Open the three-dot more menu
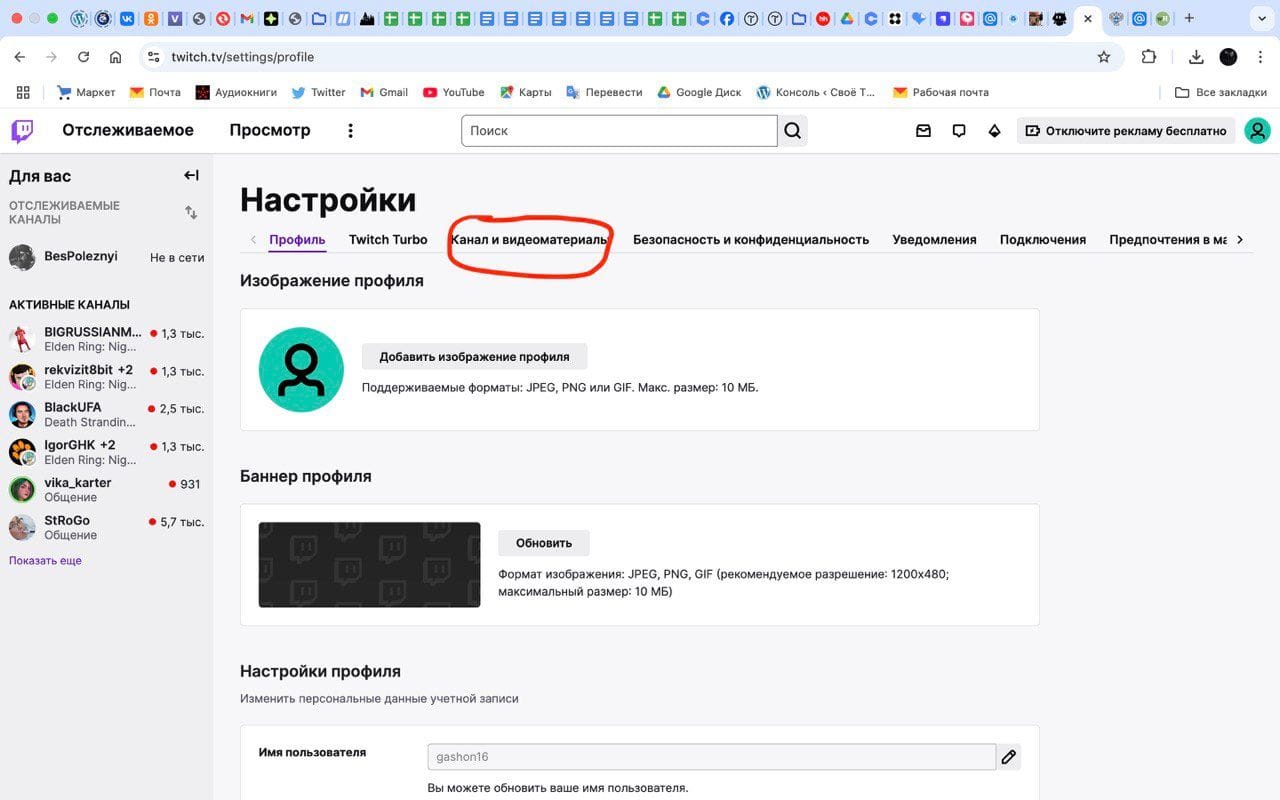The image size is (1280, 800). [350, 131]
